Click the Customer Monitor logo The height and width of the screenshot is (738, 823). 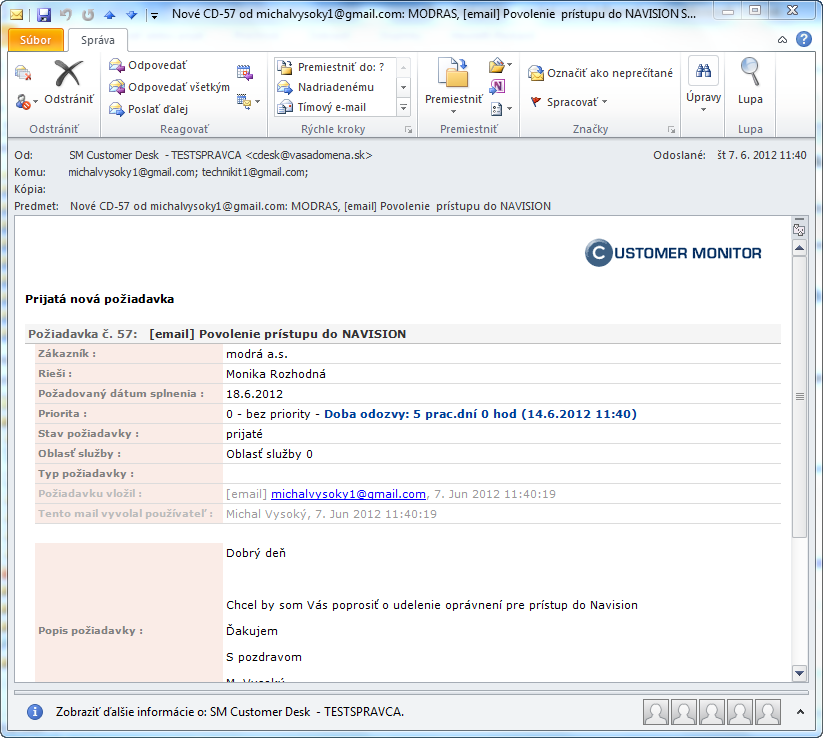click(673, 253)
